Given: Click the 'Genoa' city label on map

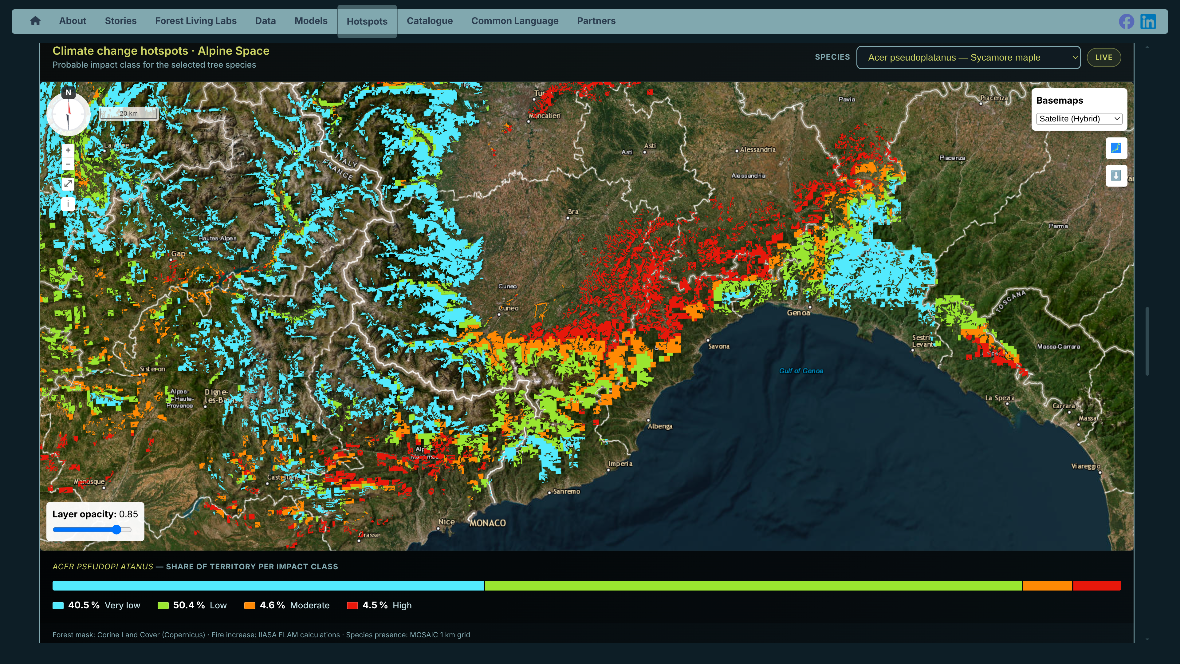Looking at the screenshot, I should [798, 312].
